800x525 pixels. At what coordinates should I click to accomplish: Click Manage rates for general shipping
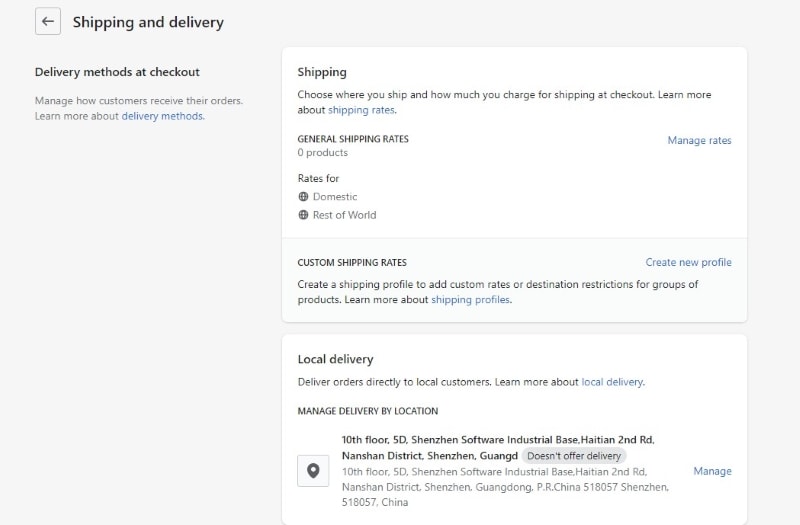coord(699,141)
